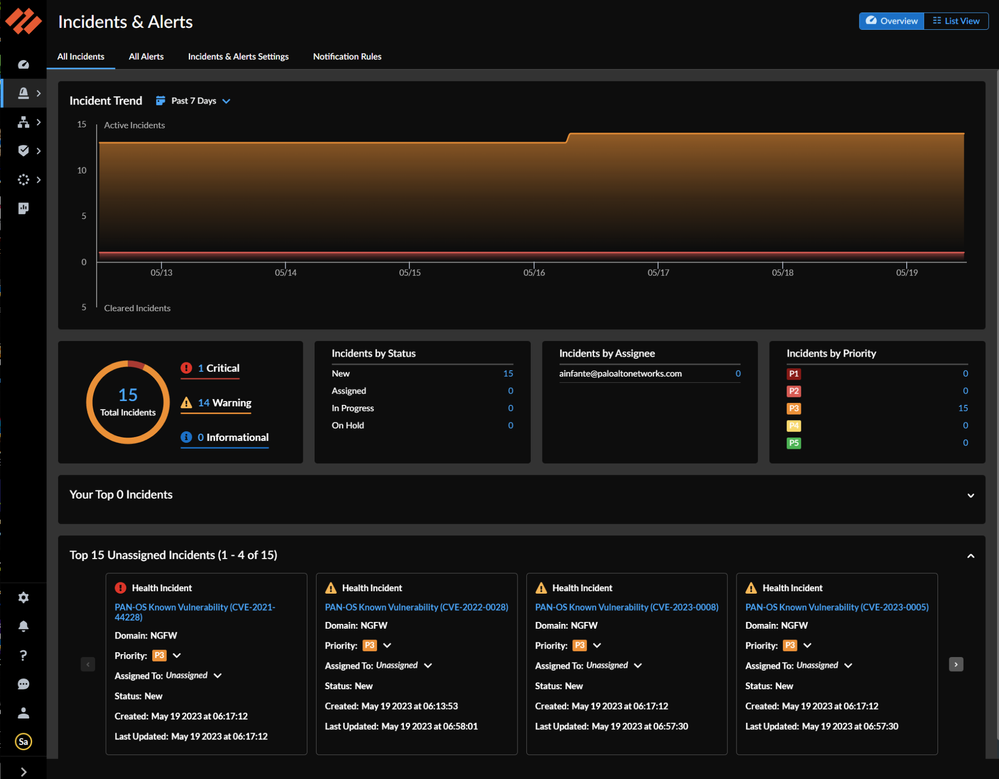The image size is (999, 779).
Task: Click next arrow in unassigned incidents carousel
Action: pyautogui.click(x=956, y=664)
